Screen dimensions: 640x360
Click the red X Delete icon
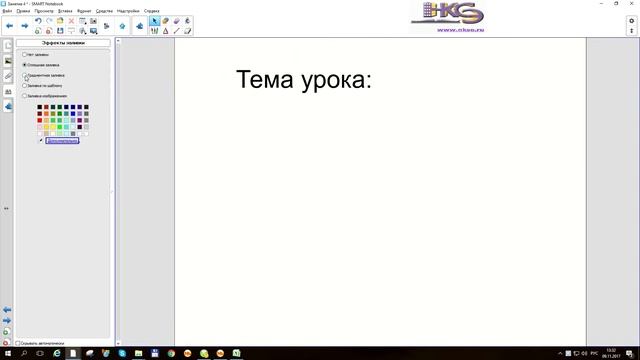point(71,21)
